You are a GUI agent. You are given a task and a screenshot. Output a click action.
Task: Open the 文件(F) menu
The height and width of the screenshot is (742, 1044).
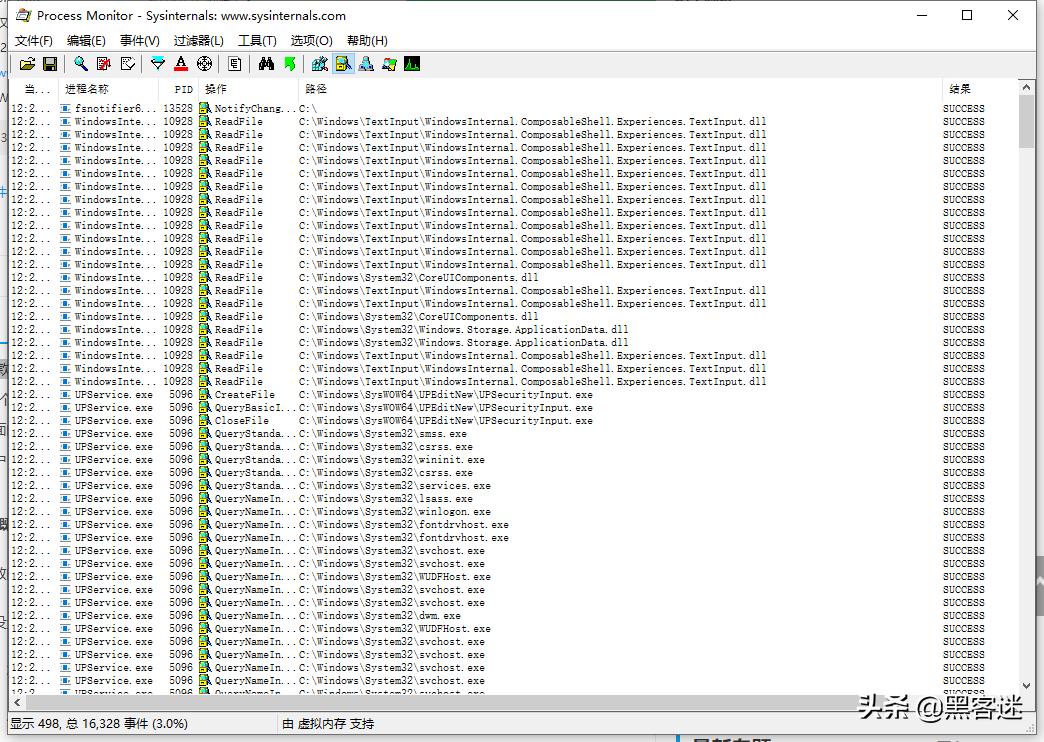point(33,41)
